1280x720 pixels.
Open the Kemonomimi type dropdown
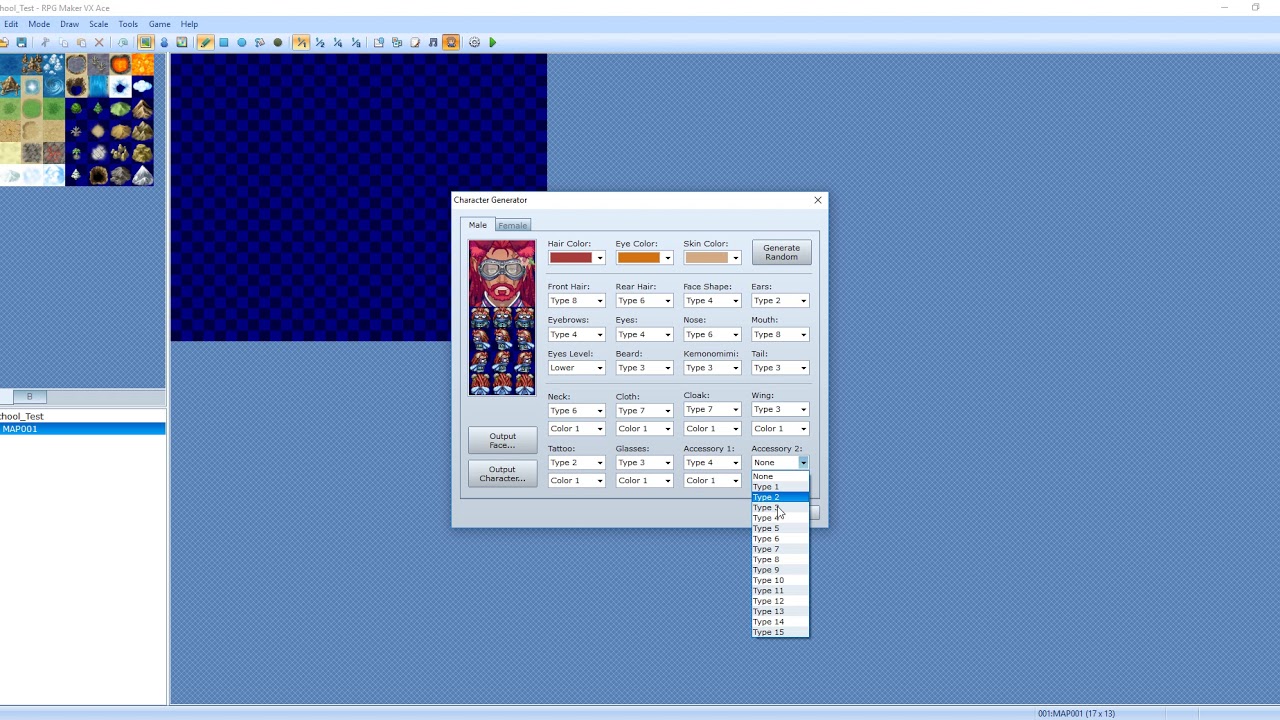point(712,368)
